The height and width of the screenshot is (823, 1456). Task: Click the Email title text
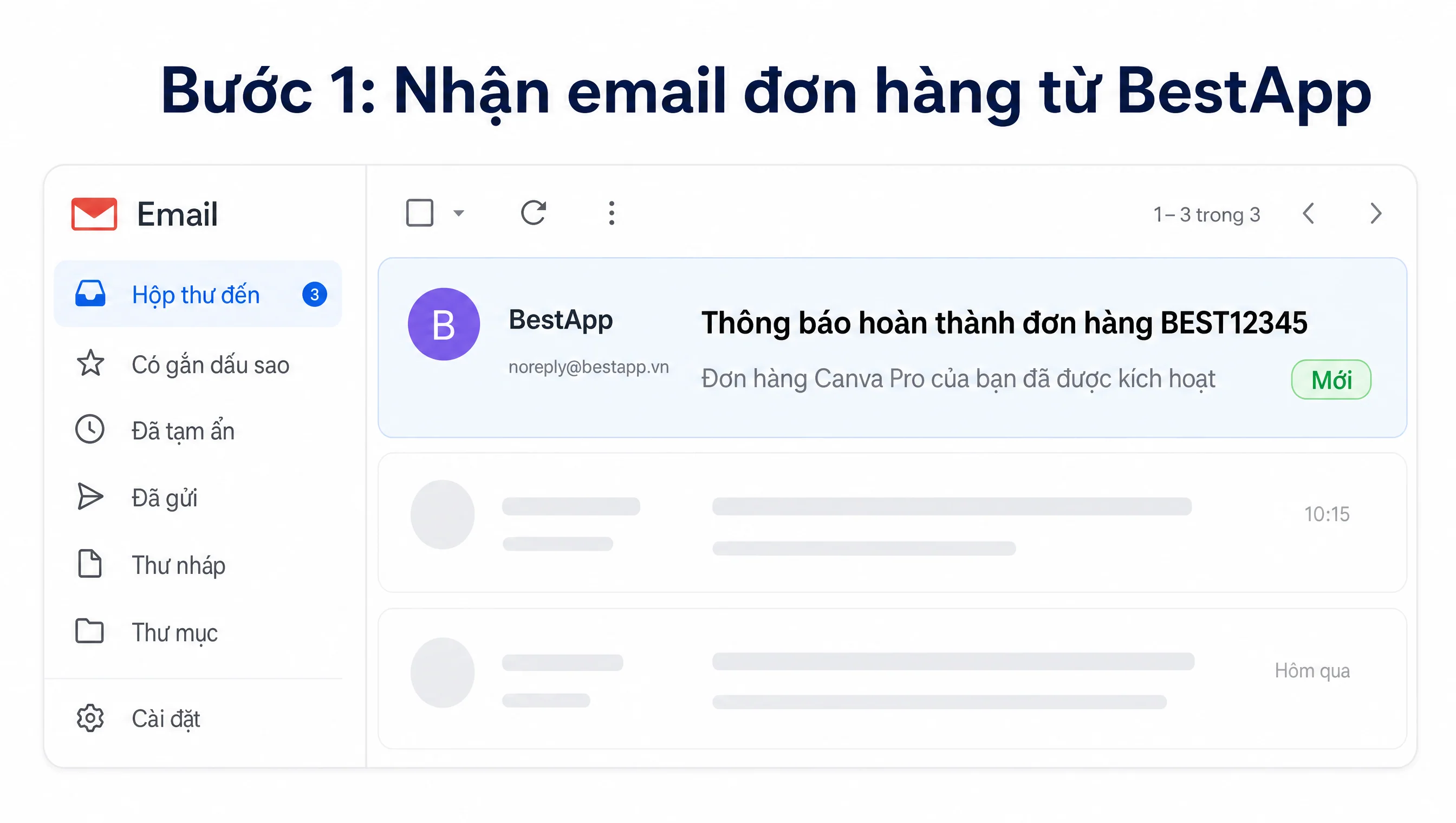(177, 214)
